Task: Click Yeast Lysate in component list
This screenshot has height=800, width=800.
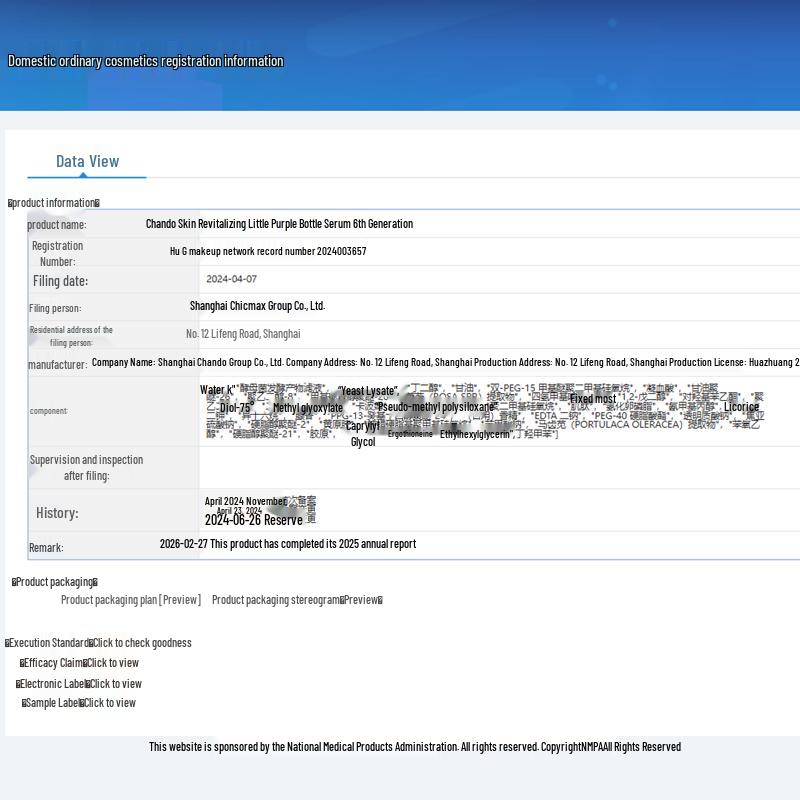Action: [367, 391]
